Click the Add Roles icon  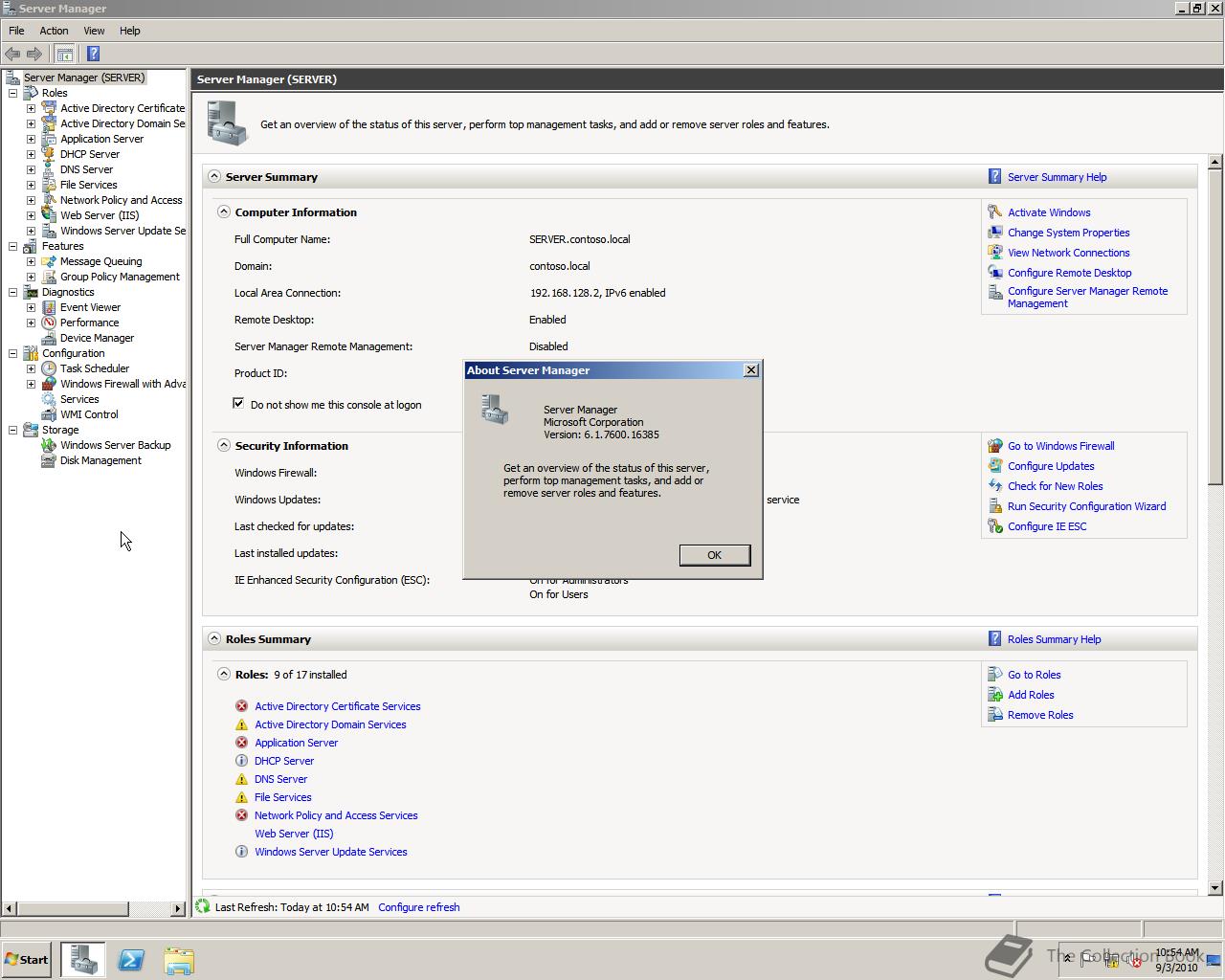point(994,695)
